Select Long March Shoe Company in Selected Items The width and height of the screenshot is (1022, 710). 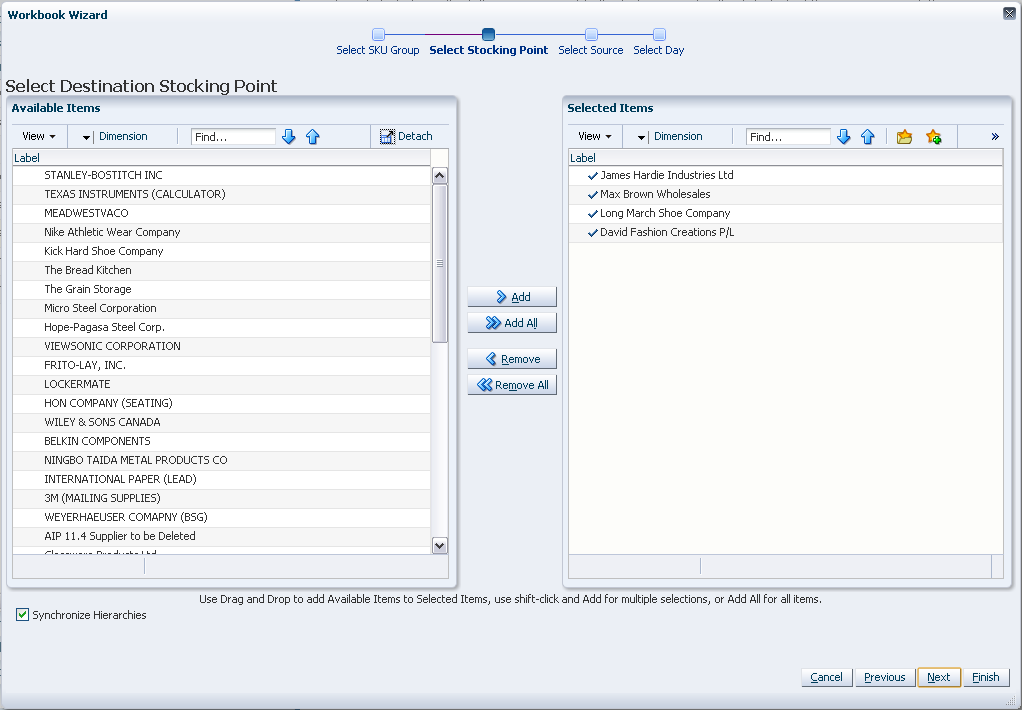[x=785, y=213]
